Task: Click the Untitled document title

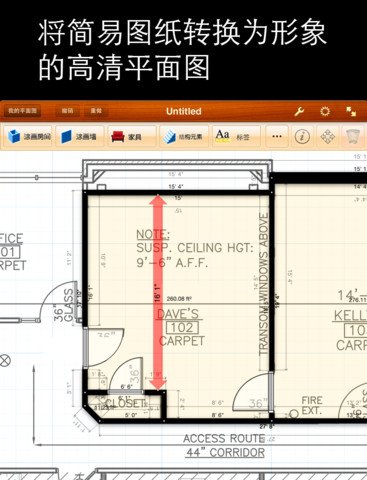Action: click(x=184, y=111)
